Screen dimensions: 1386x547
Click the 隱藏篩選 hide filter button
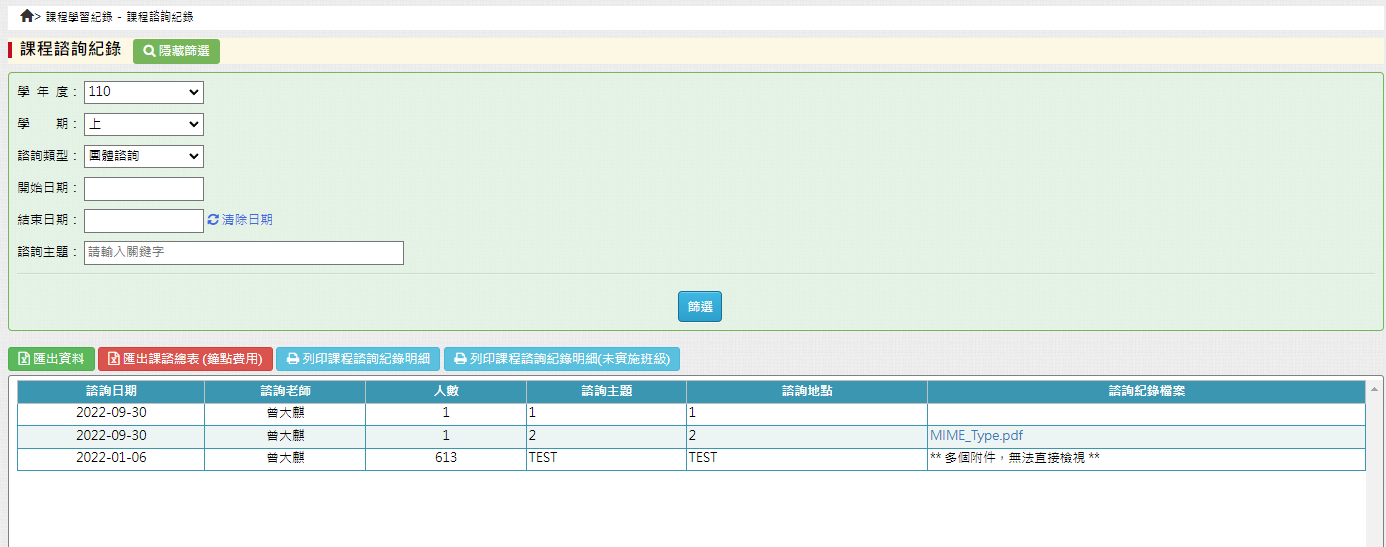click(176, 51)
